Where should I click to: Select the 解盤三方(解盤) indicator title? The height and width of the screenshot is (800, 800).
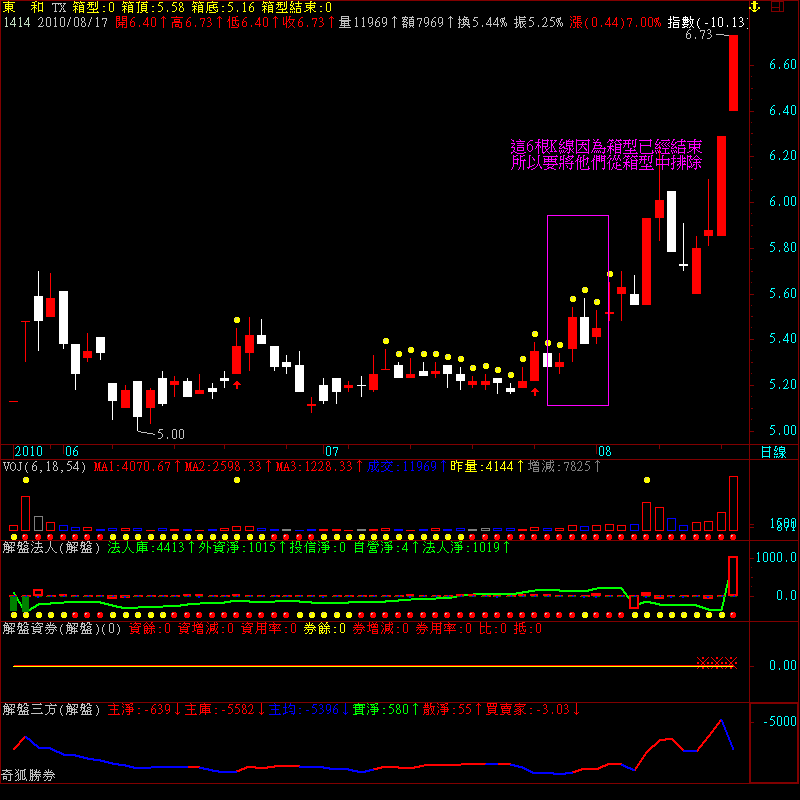[52, 710]
